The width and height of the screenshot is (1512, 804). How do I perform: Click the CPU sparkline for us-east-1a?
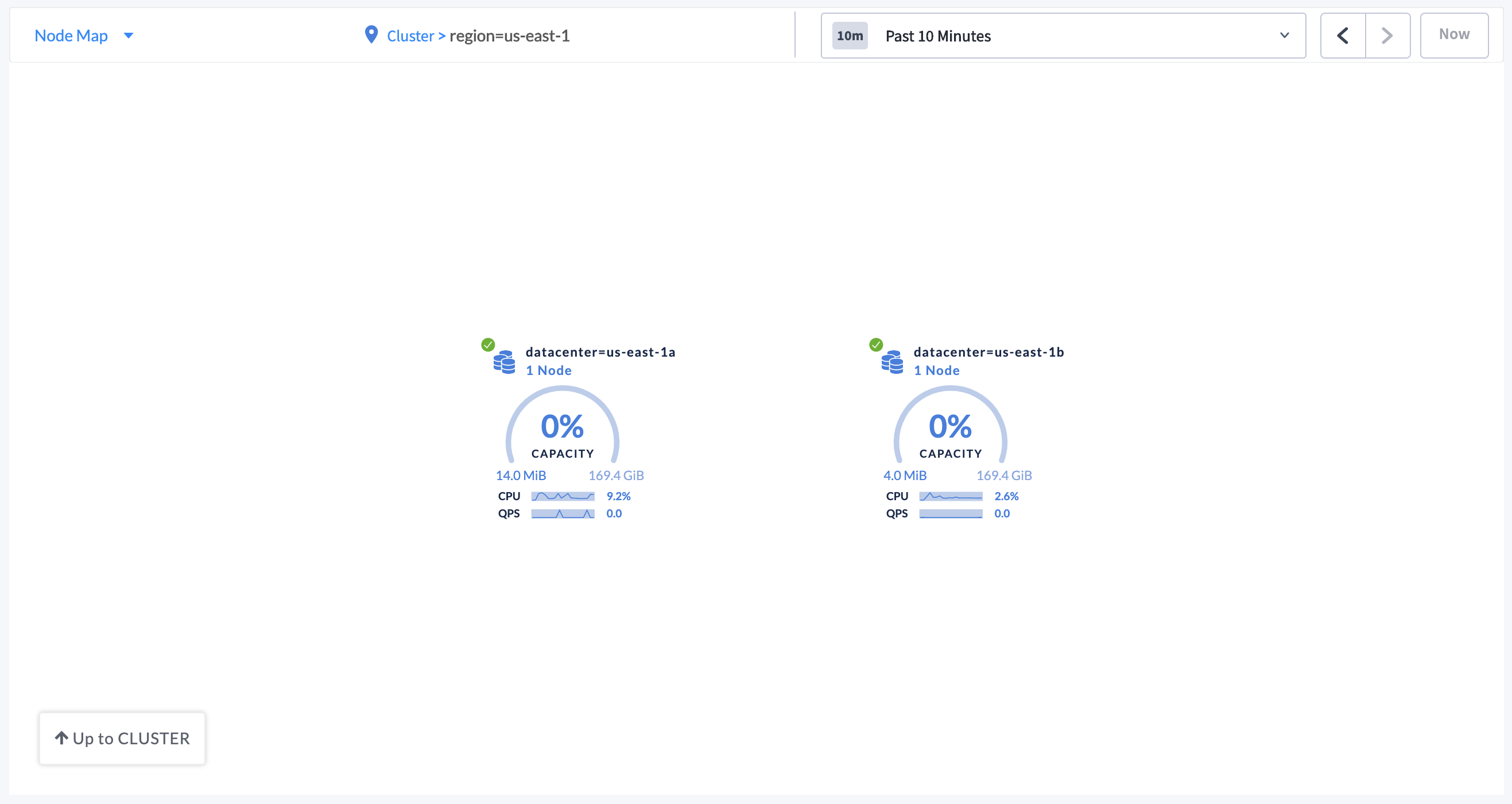coord(563,496)
